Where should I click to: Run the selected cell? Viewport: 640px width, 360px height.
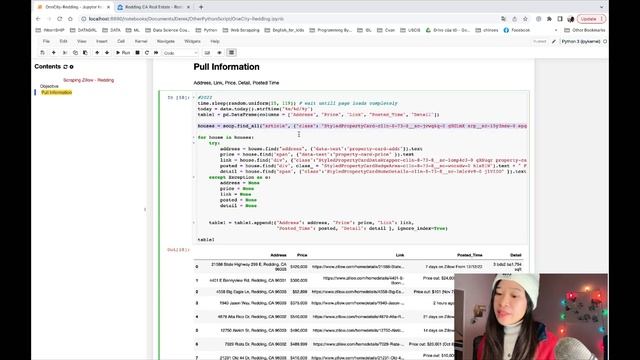tap(123, 53)
